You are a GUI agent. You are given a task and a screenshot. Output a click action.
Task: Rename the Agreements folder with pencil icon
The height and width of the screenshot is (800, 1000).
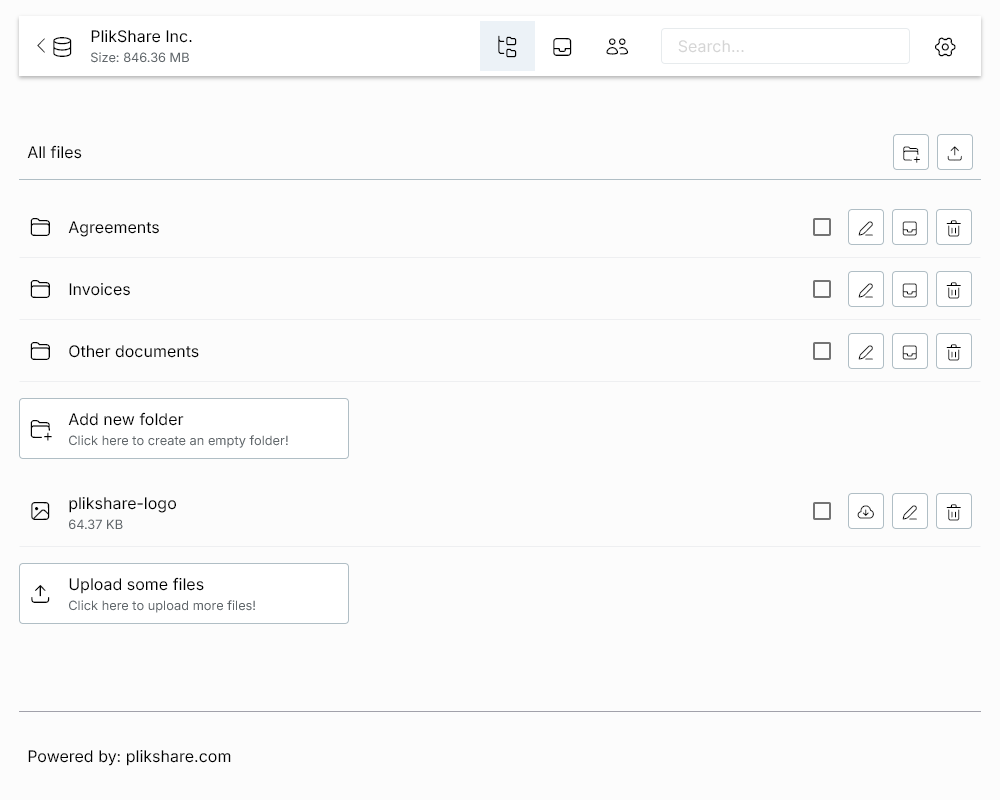pyautogui.click(x=866, y=227)
